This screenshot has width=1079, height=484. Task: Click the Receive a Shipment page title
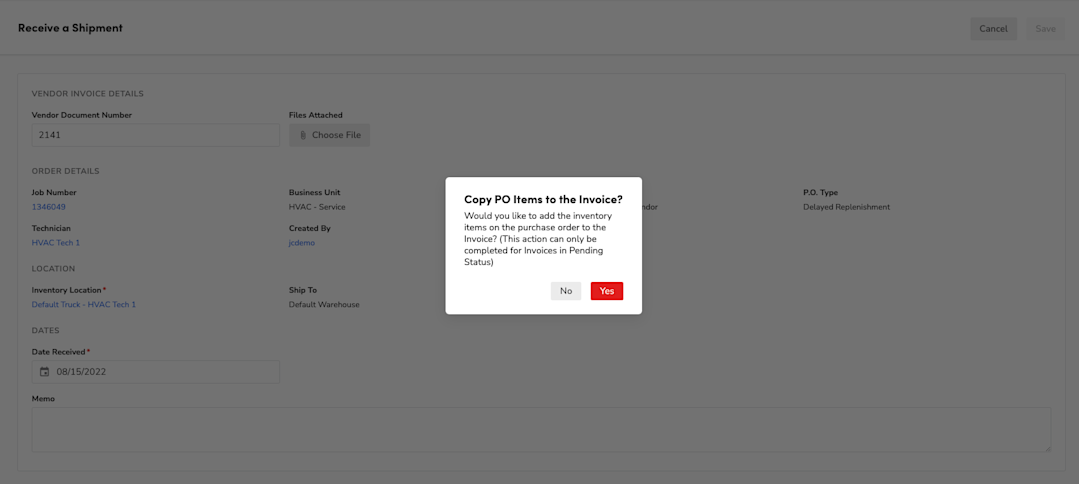click(x=70, y=28)
